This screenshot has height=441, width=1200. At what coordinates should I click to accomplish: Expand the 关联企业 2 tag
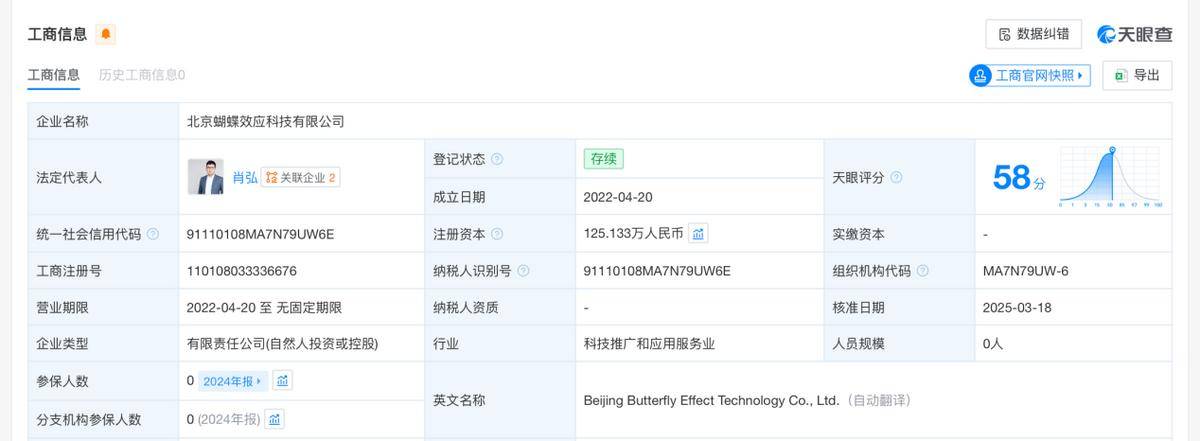coord(300,177)
